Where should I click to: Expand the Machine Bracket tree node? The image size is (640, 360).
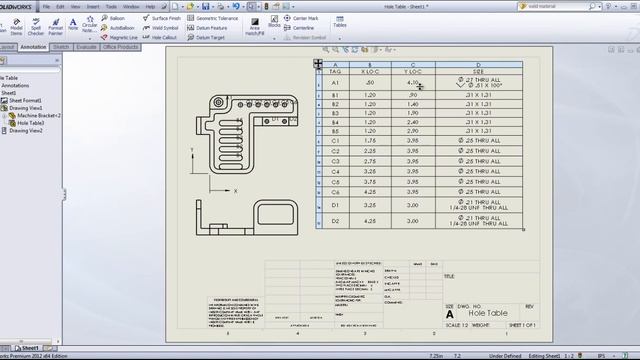(5, 116)
